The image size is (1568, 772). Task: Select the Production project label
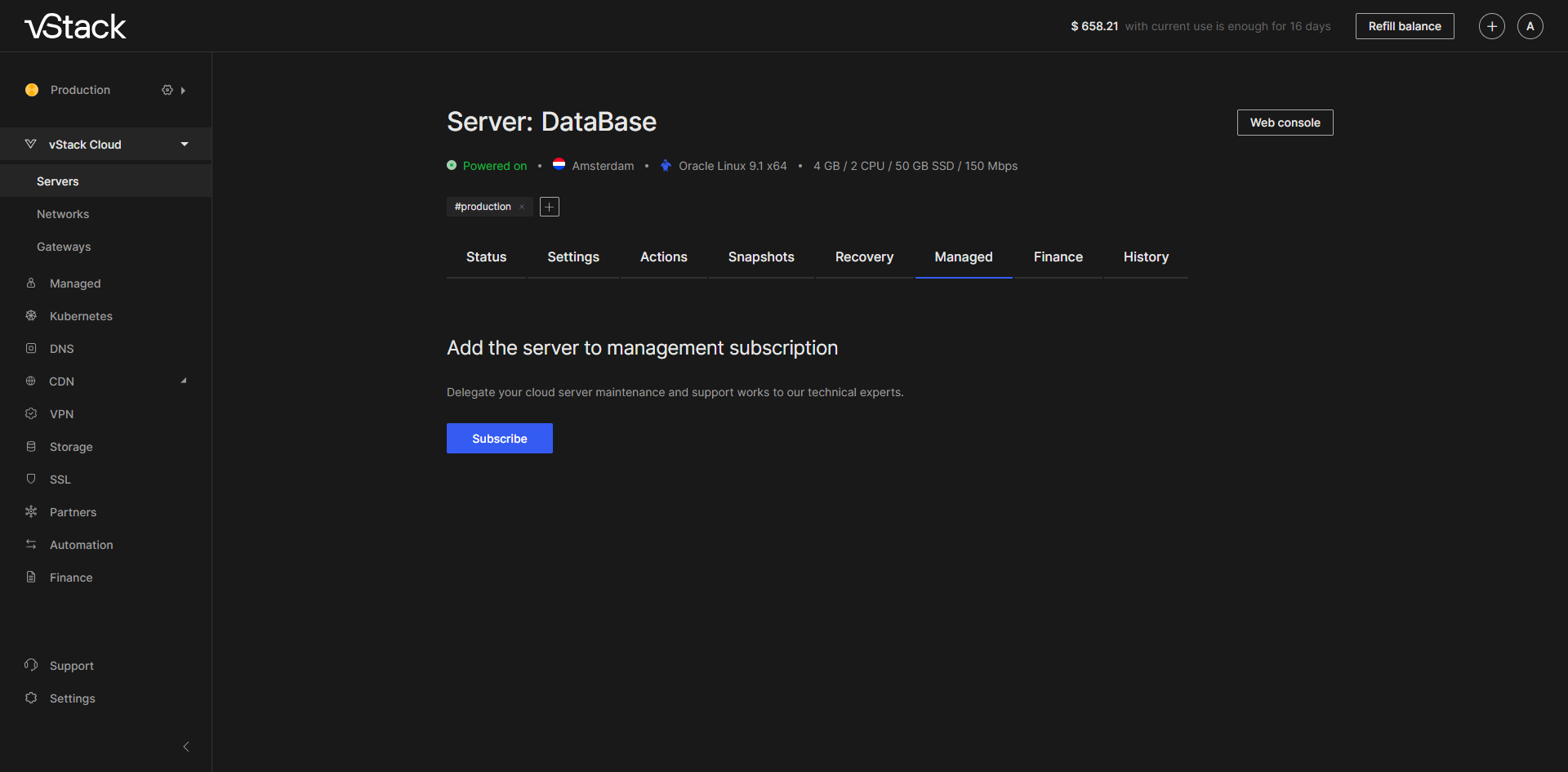click(x=80, y=90)
